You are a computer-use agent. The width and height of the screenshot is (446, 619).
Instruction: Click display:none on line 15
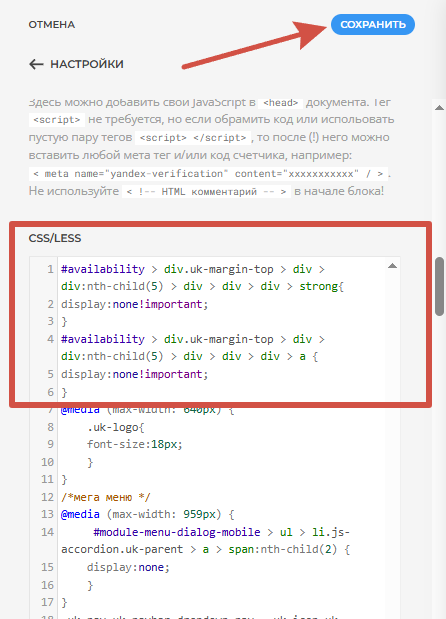pos(128,567)
